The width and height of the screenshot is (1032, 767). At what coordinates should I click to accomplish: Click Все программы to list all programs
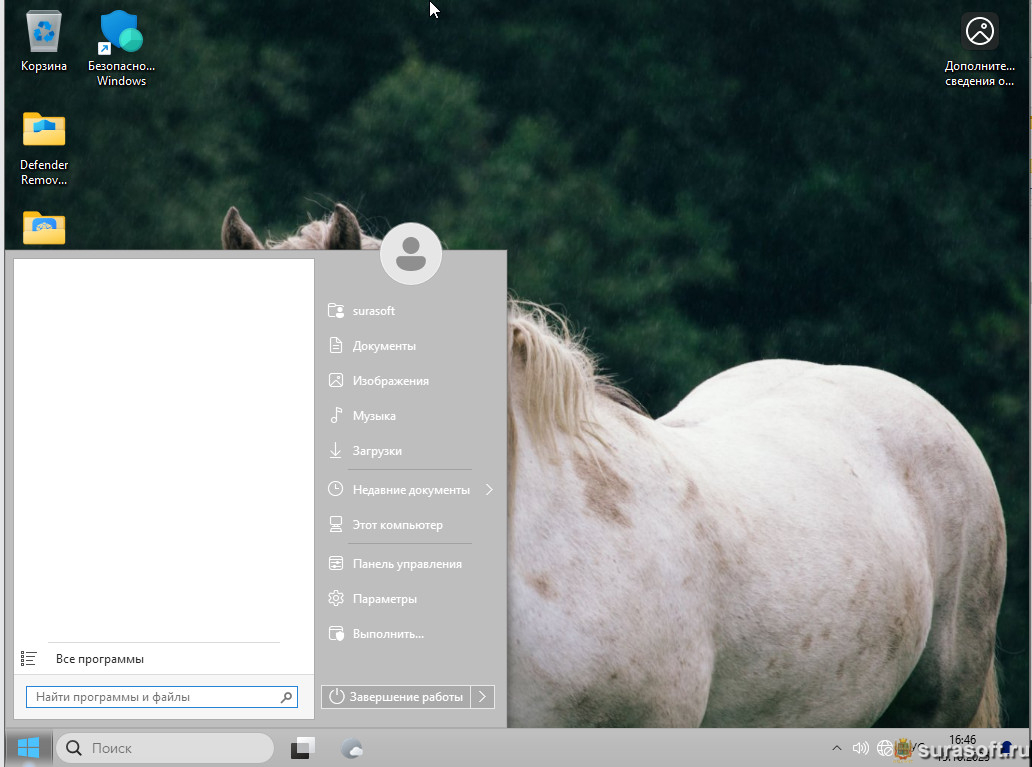click(99, 659)
